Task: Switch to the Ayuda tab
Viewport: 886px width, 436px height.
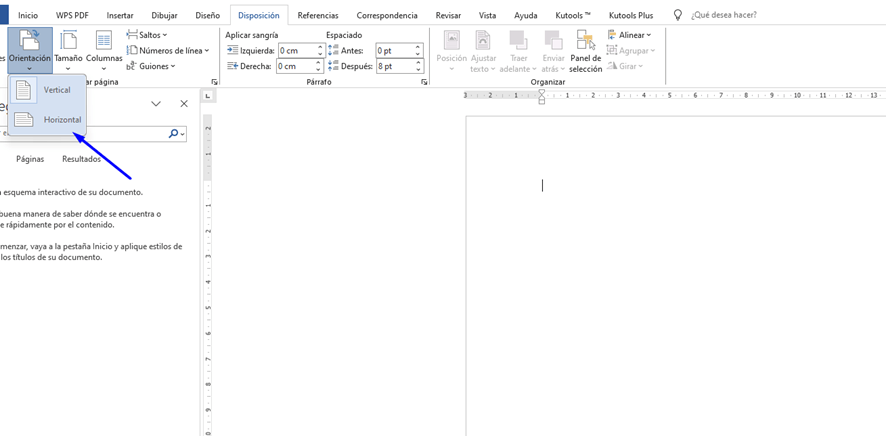Action: click(x=525, y=15)
